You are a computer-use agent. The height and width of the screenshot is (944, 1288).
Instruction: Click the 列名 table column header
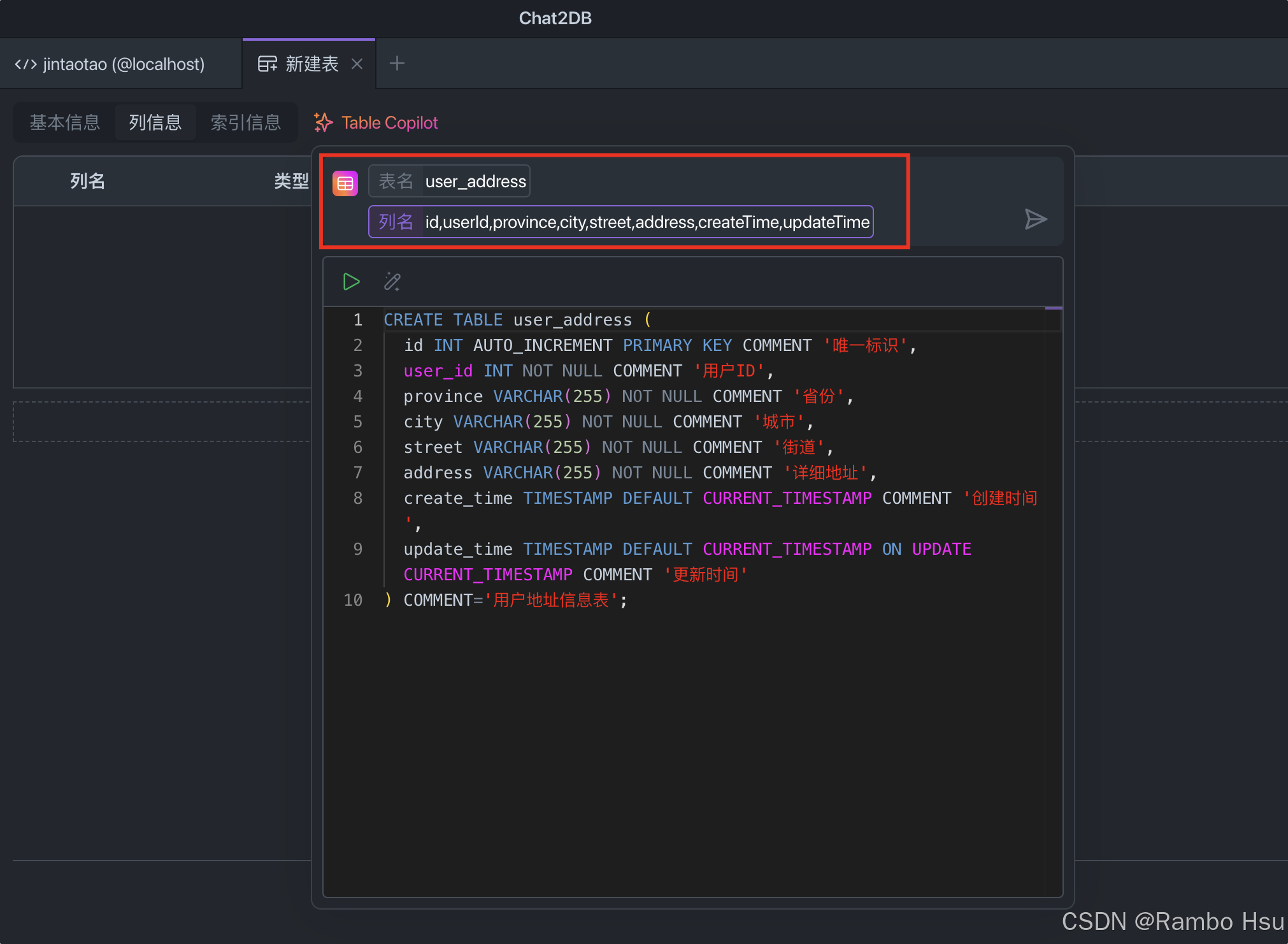87,181
